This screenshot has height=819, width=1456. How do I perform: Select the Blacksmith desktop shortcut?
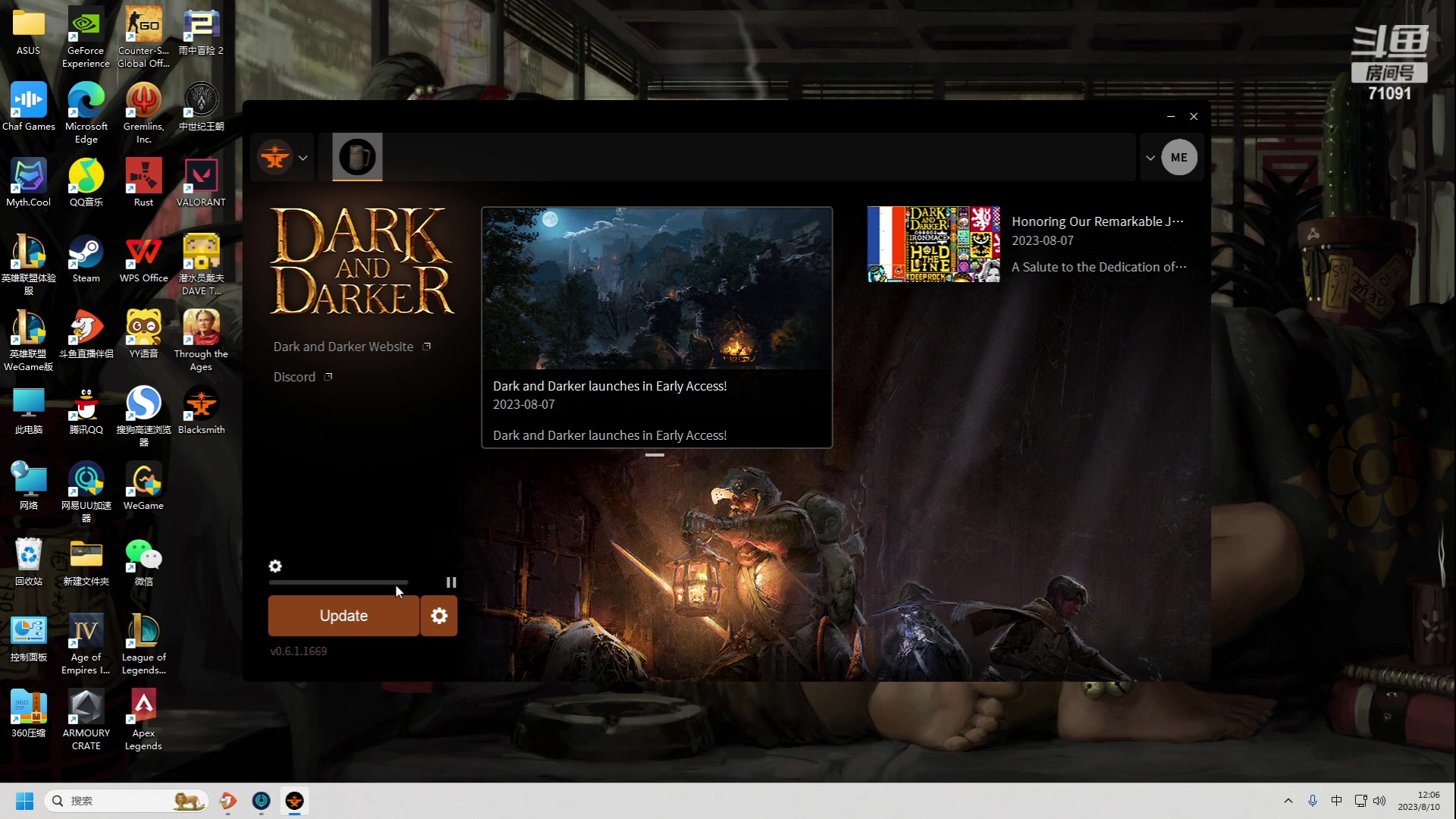click(201, 410)
